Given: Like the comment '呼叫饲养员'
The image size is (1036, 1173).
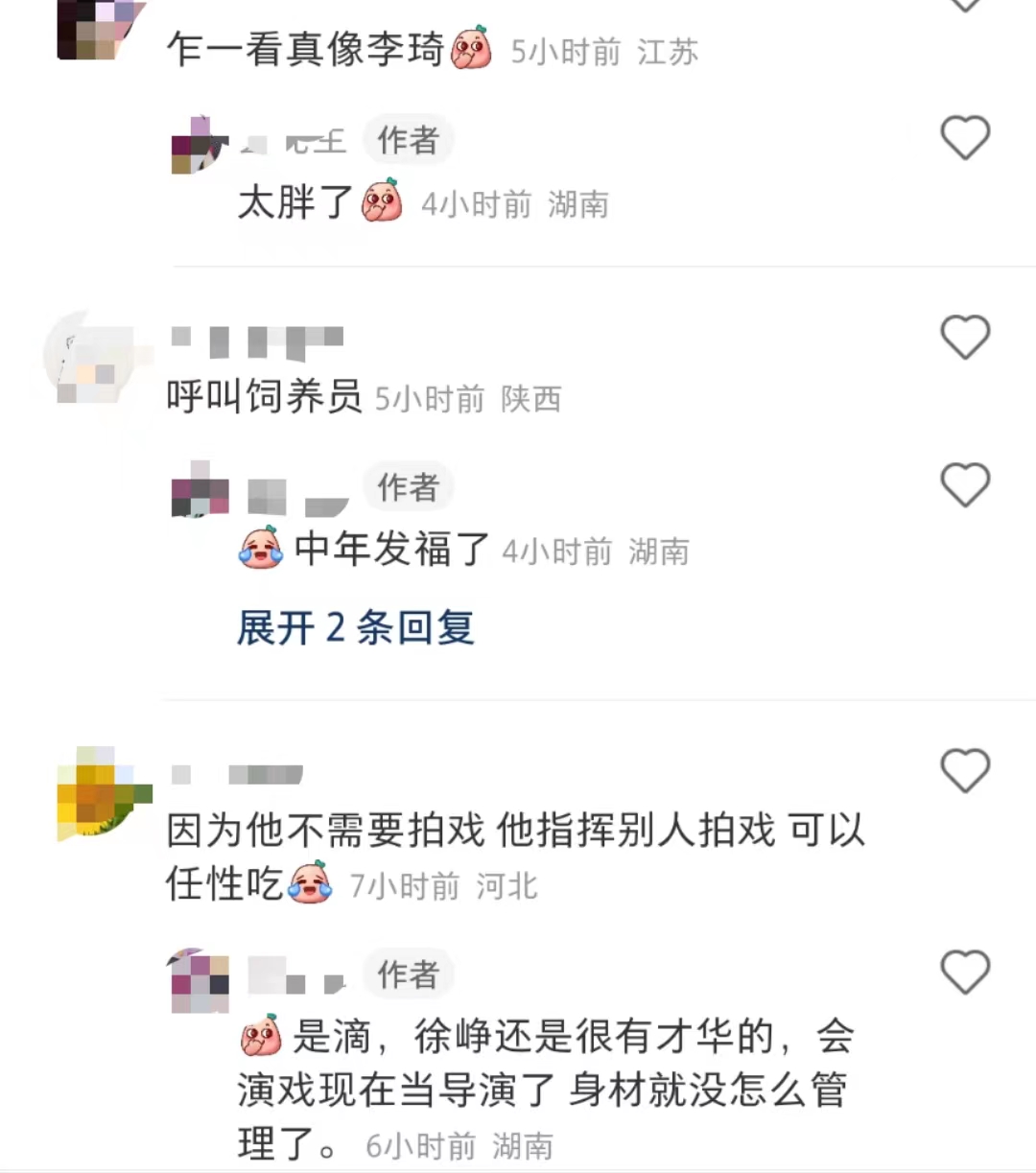Looking at the screenshot, I should tap(965, 337).
